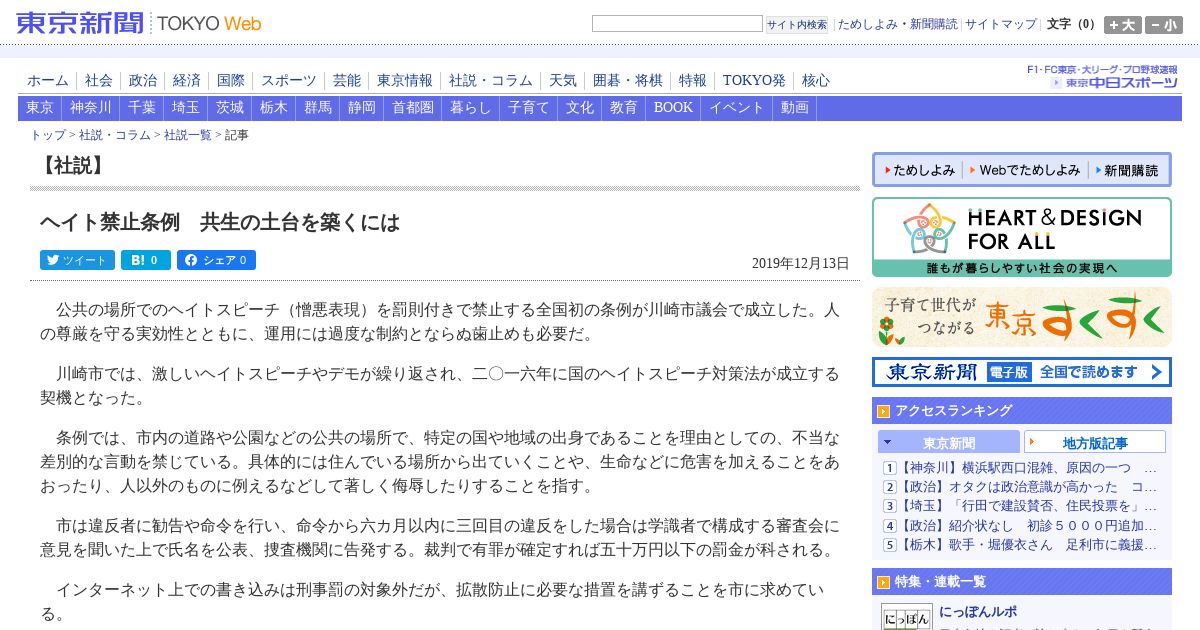Viewport: 1200px width, 630px height.
Task: Click the 新聞購読 button in sidebar box
Action: pos(1127,170)
